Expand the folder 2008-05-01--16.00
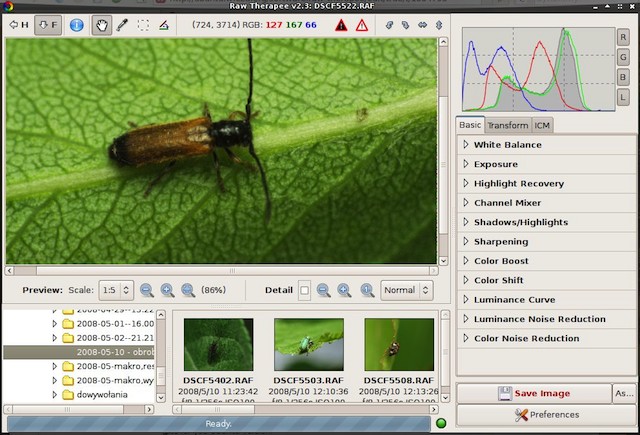Image resolution: width=640 pixels, height=435 pixels. coord(54,324)
